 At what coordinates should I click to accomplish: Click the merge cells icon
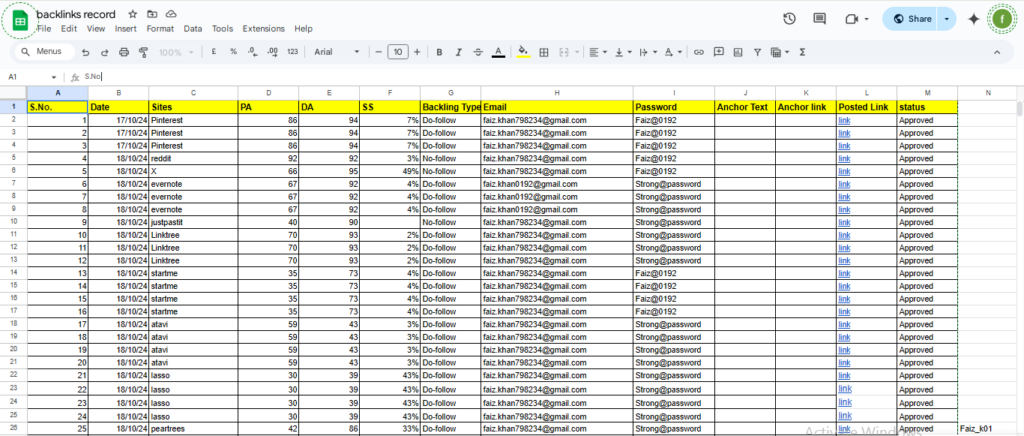[565, 52]
